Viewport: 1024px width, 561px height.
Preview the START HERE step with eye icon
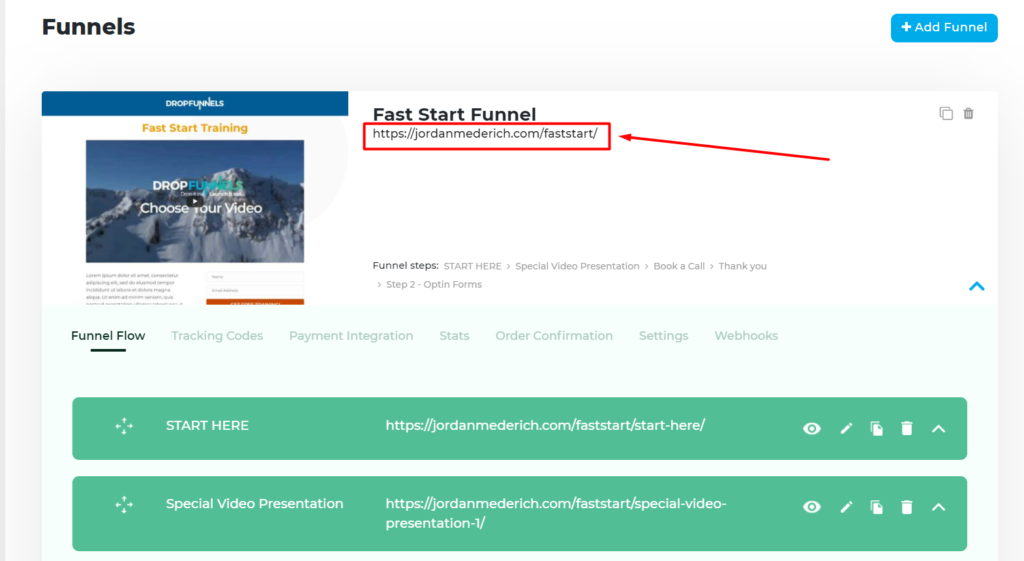coord(812,428)
